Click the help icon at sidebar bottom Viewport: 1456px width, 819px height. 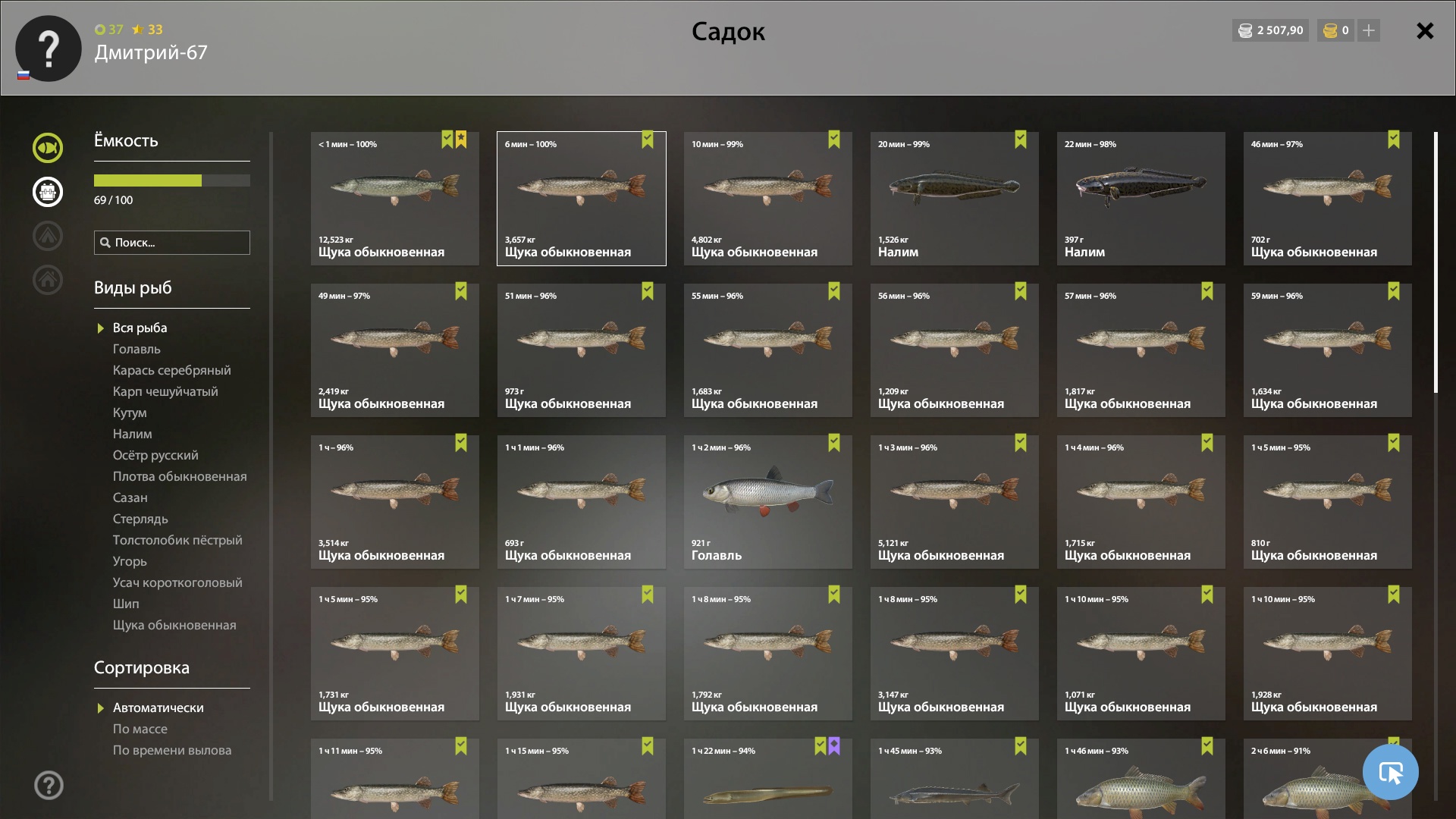pos(49,786)
